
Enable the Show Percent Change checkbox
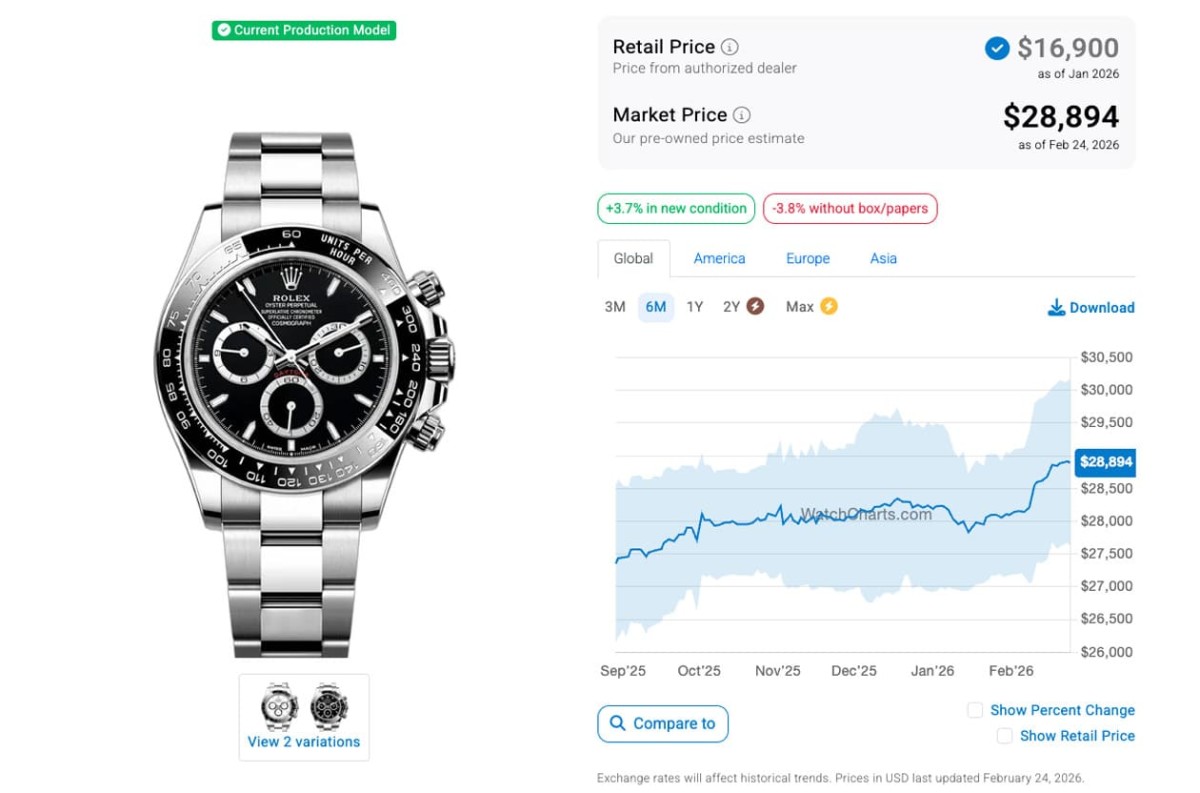tap(975, 710)
